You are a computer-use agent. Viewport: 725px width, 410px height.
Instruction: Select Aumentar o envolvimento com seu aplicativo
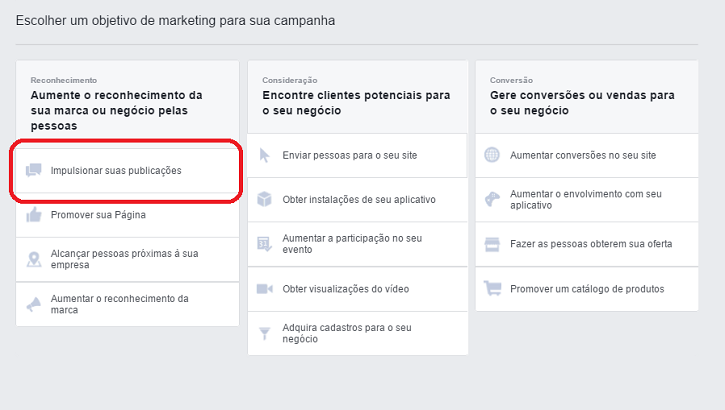587,200
